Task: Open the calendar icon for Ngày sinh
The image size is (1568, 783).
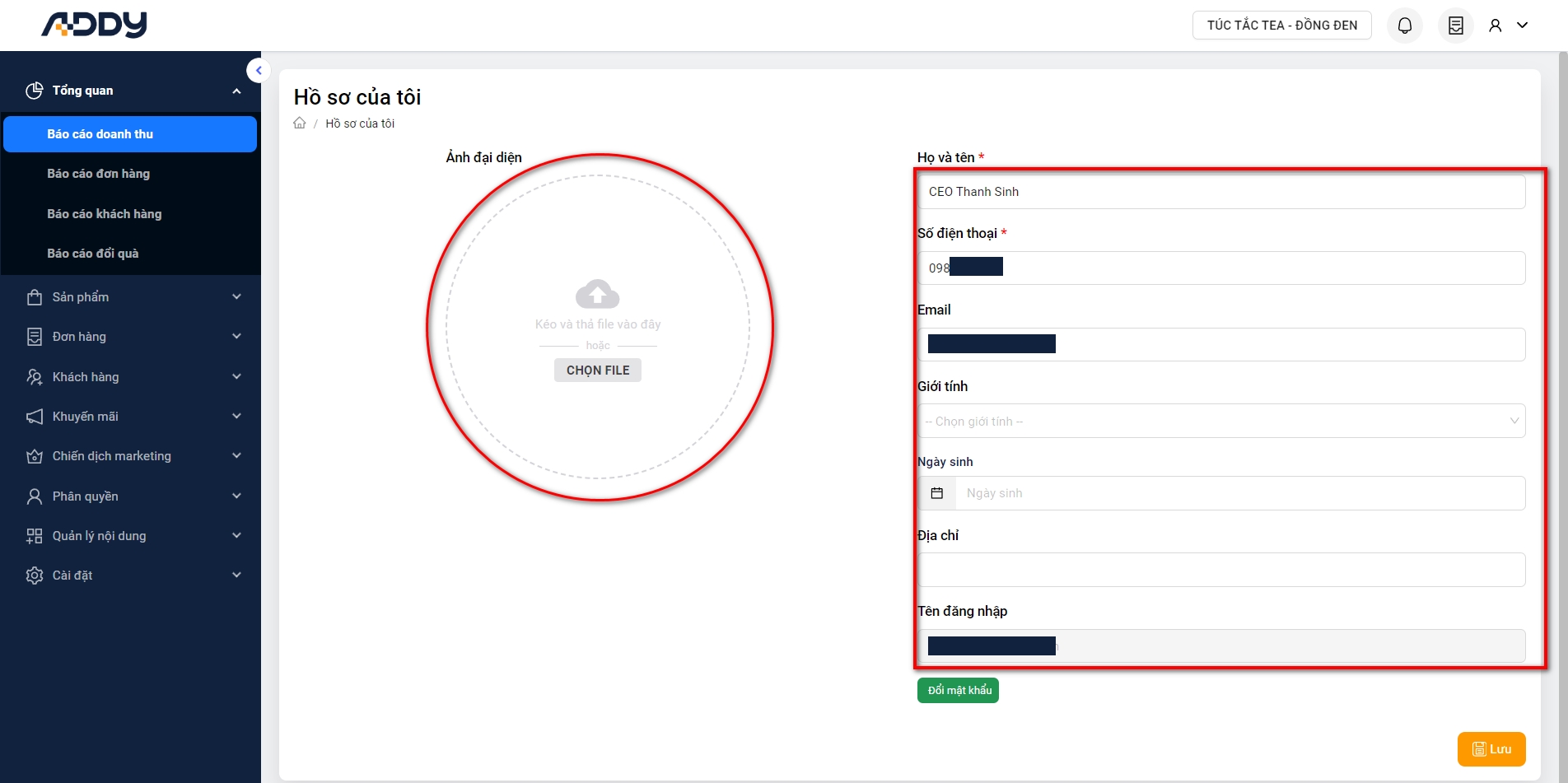Action: tap(937, 493)
